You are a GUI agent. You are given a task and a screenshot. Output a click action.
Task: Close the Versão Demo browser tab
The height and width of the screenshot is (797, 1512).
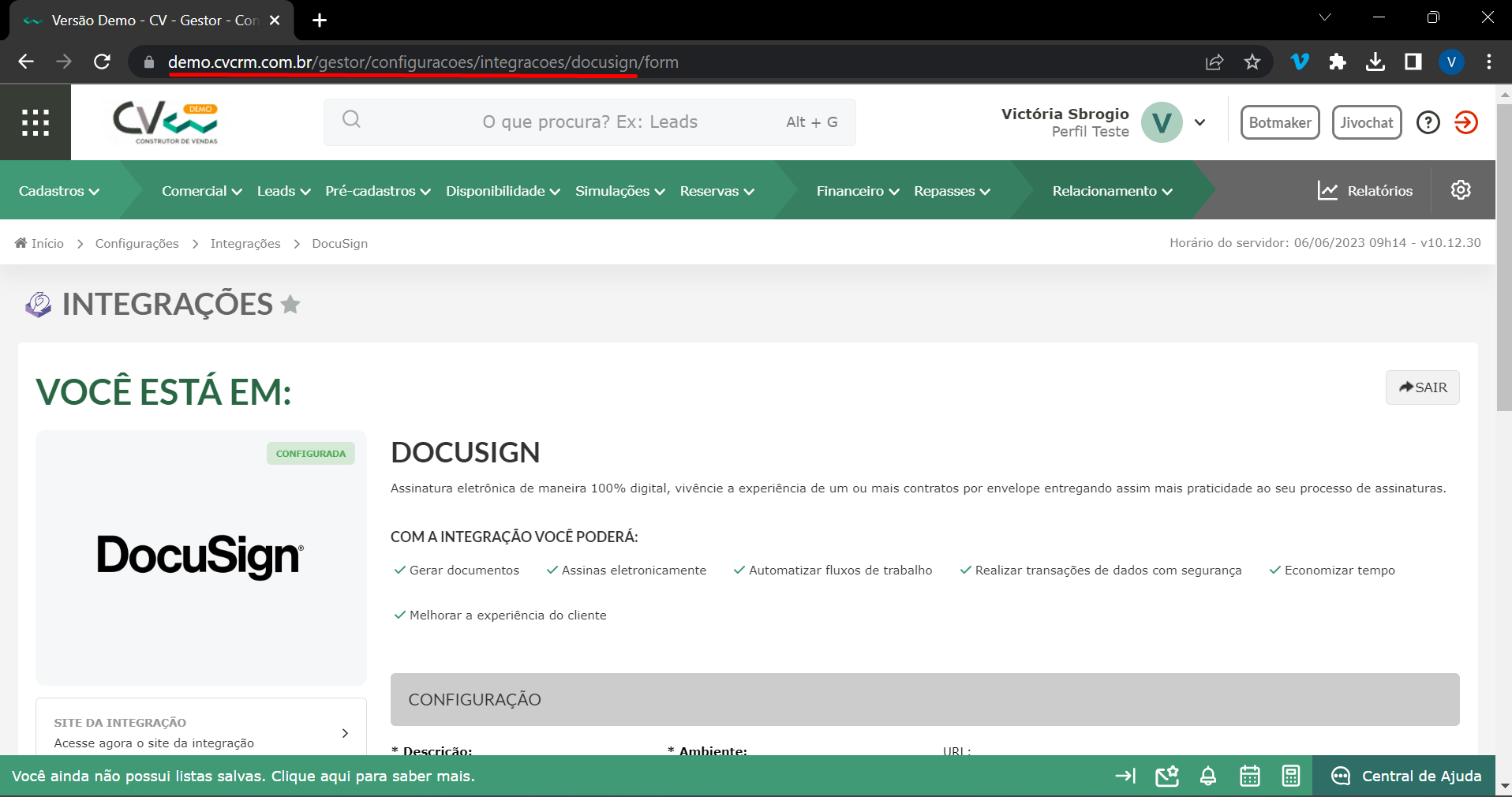[275, 21]
